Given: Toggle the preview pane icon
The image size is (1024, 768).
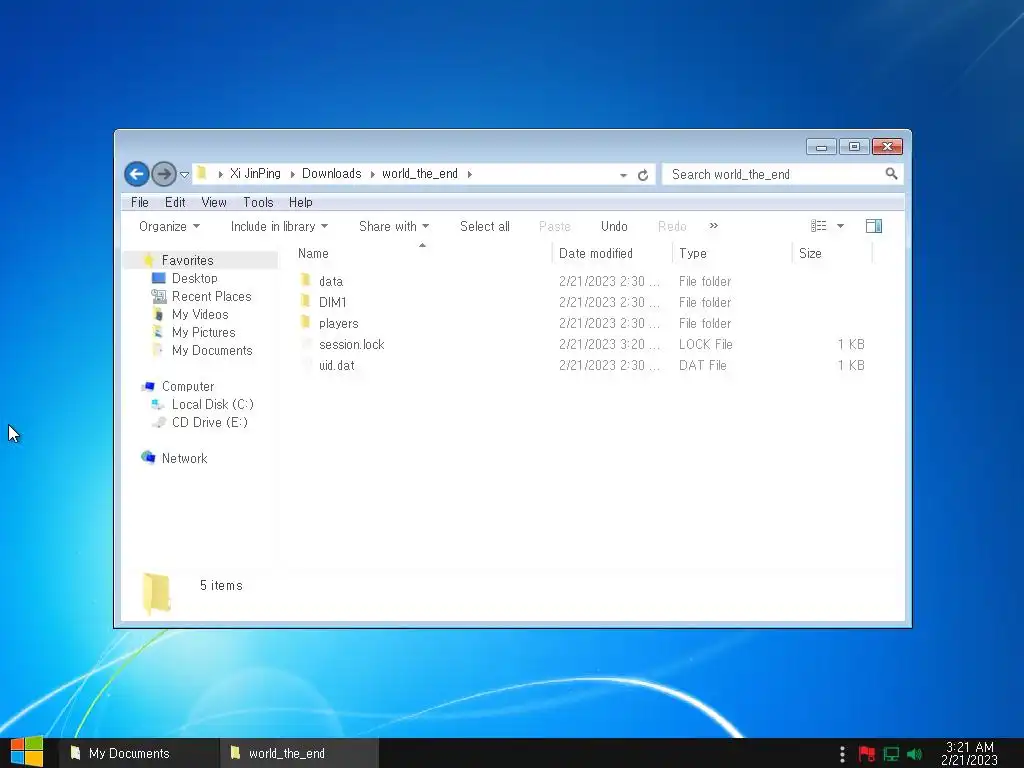Looking at the screenshot, I should tap(874, 226).
